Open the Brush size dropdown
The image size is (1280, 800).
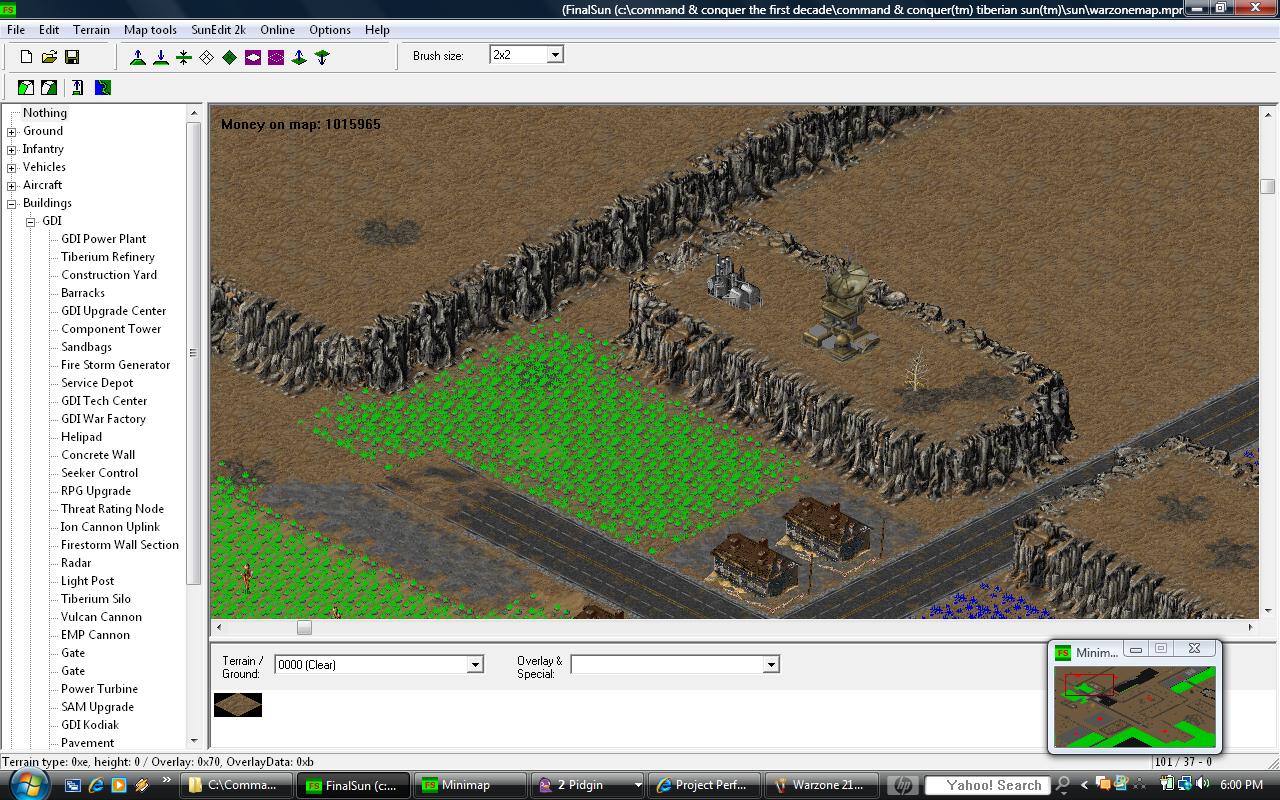coord(555,55)
